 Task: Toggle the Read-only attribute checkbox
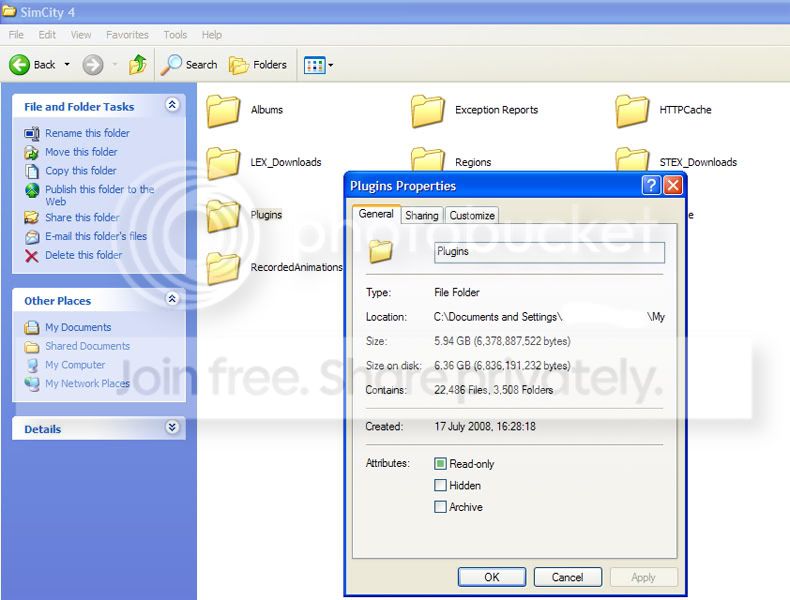[440, 463]
